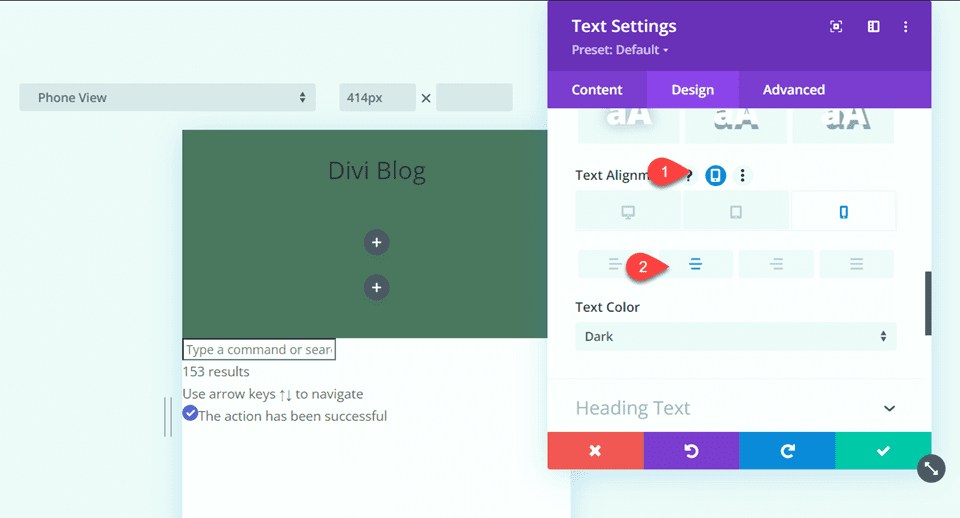Image resolution: width=960 pixels, height=518 pixels.
Task: Select justify text alignment icon
Action: (x=856, y=264)
